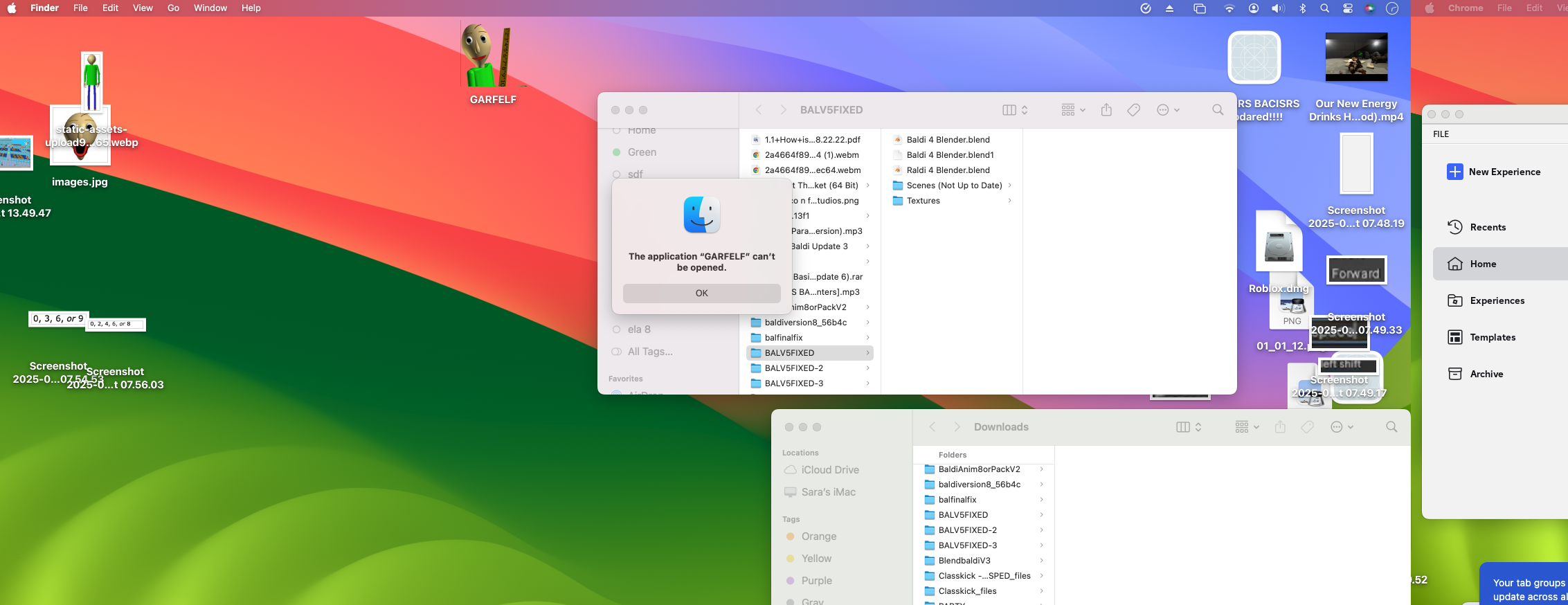Click the search icon in the Downloads window
The height and width of the screenshot is (605, 1568).
click(x=1391, y=427)
